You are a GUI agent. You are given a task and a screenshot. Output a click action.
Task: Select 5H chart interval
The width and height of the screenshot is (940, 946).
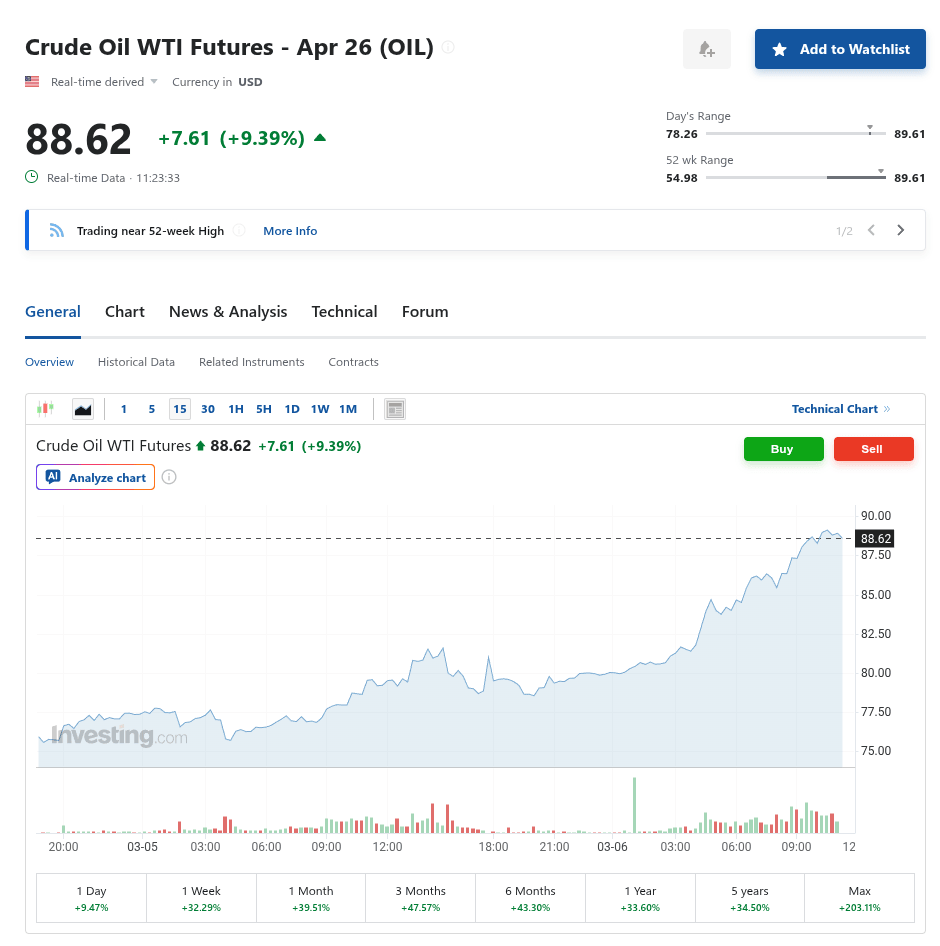point(264,409)
